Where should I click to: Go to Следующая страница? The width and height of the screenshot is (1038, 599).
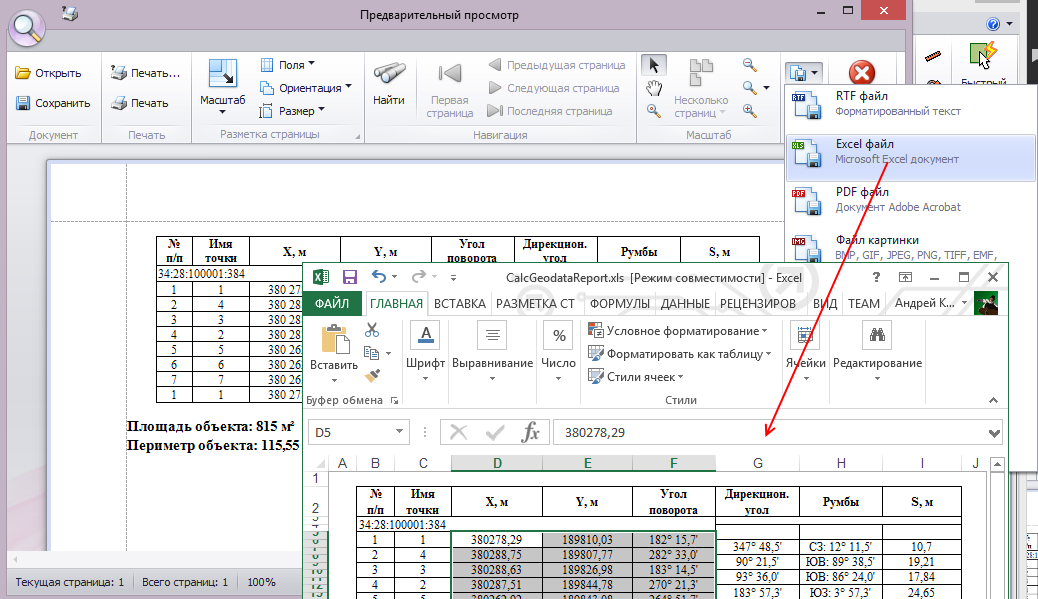pyautogui.click(x=553, y=87)
